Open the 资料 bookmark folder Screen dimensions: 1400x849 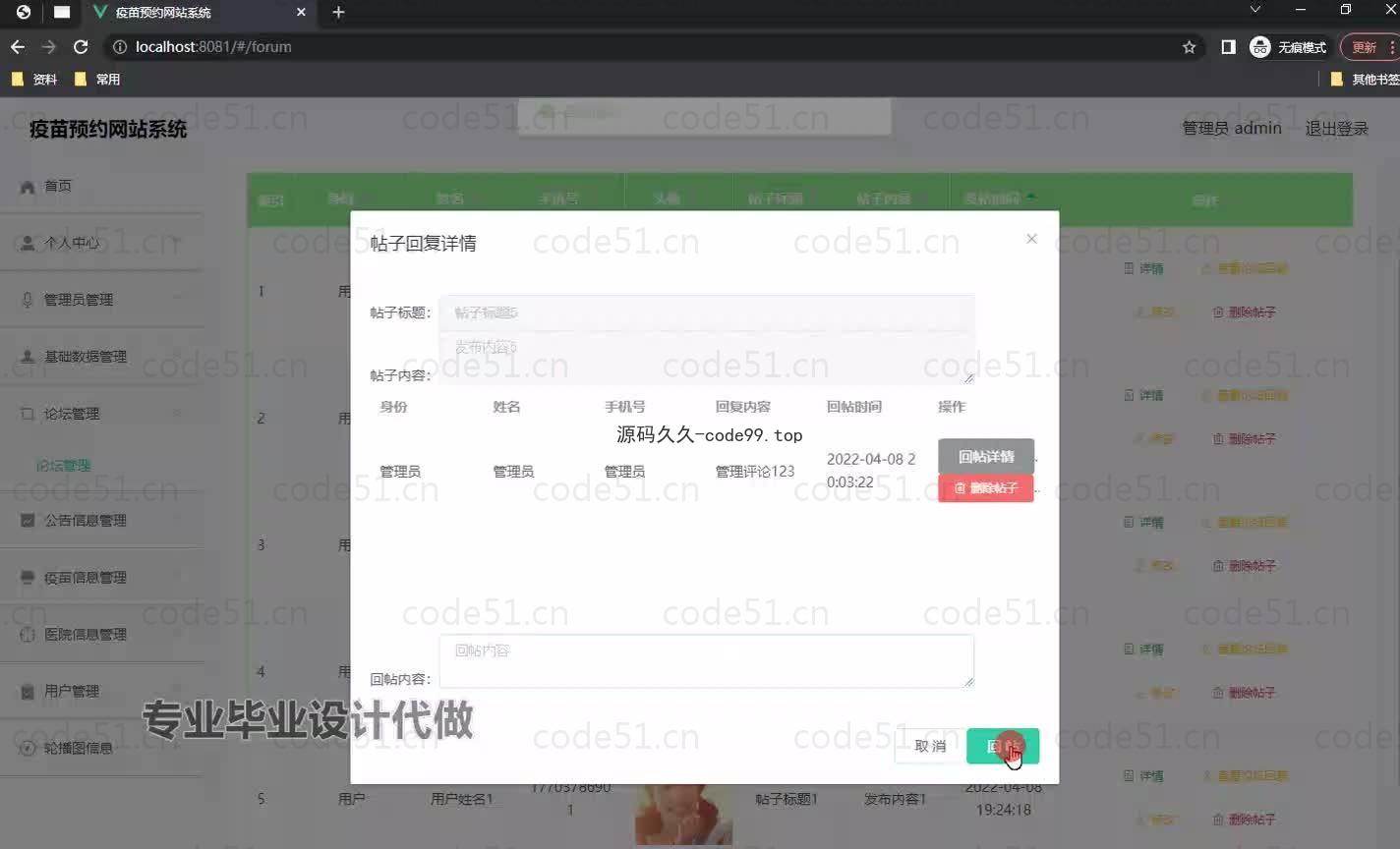[x=34, y=80]
